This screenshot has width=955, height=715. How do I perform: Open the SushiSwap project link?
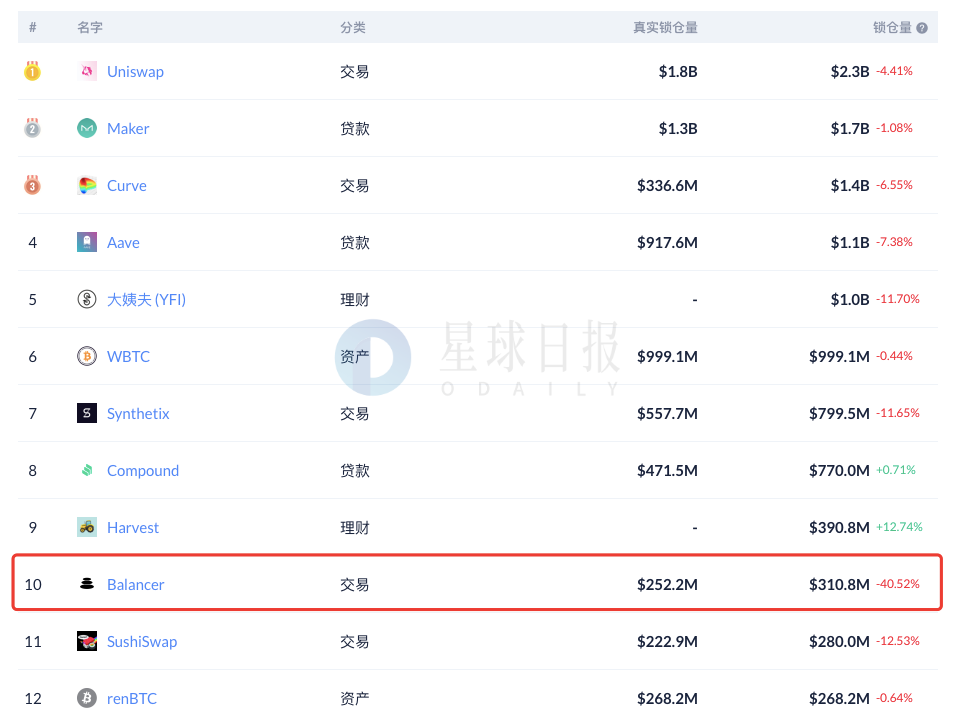[142, 642]
